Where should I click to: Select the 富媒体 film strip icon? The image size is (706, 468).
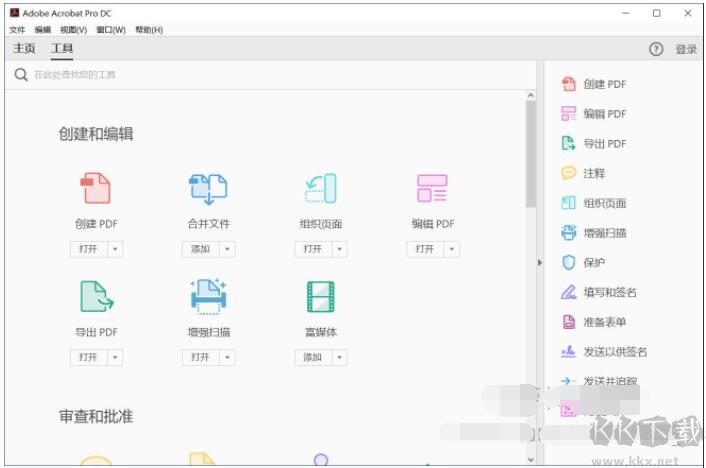(321, 296)
